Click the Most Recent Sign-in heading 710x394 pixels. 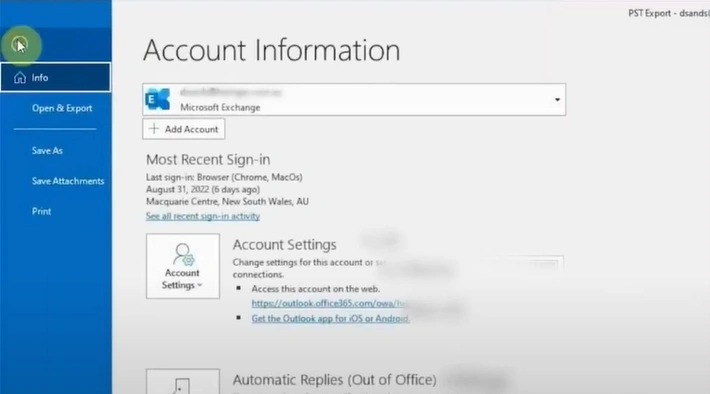click(x=208, y=159)
